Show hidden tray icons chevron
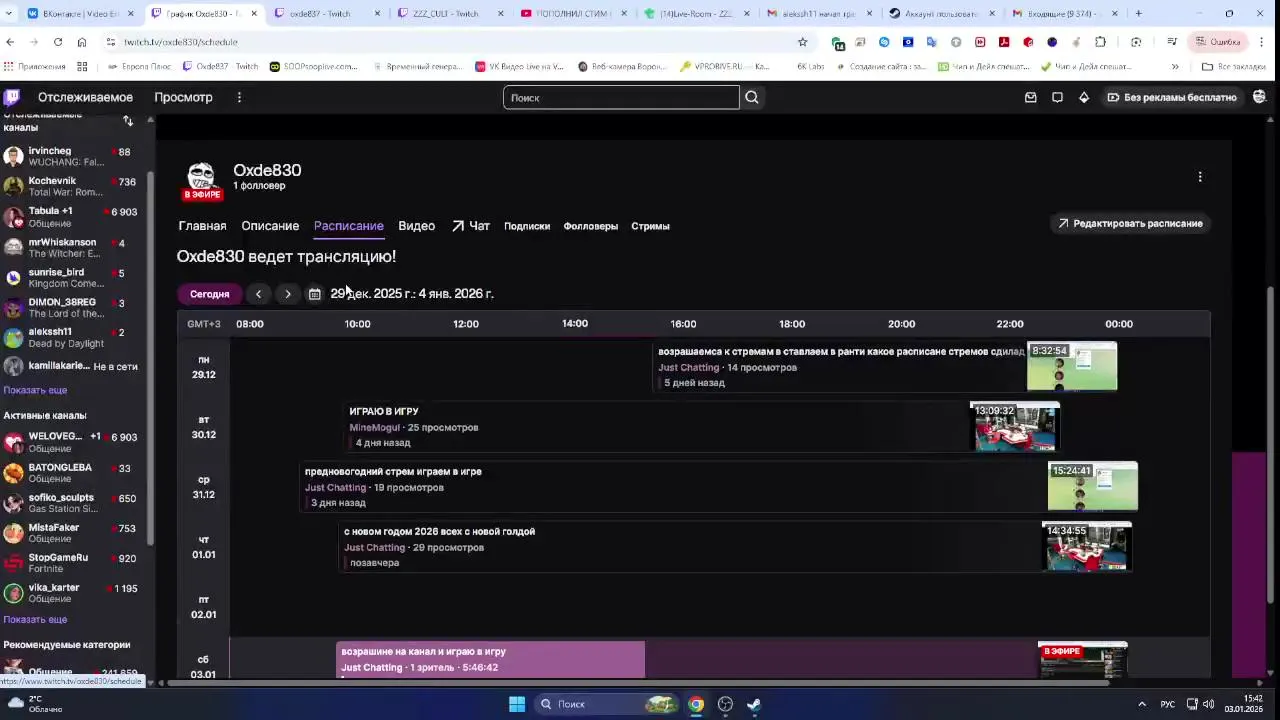The height and width of the screenshot is (720, 1280). 1142,704
